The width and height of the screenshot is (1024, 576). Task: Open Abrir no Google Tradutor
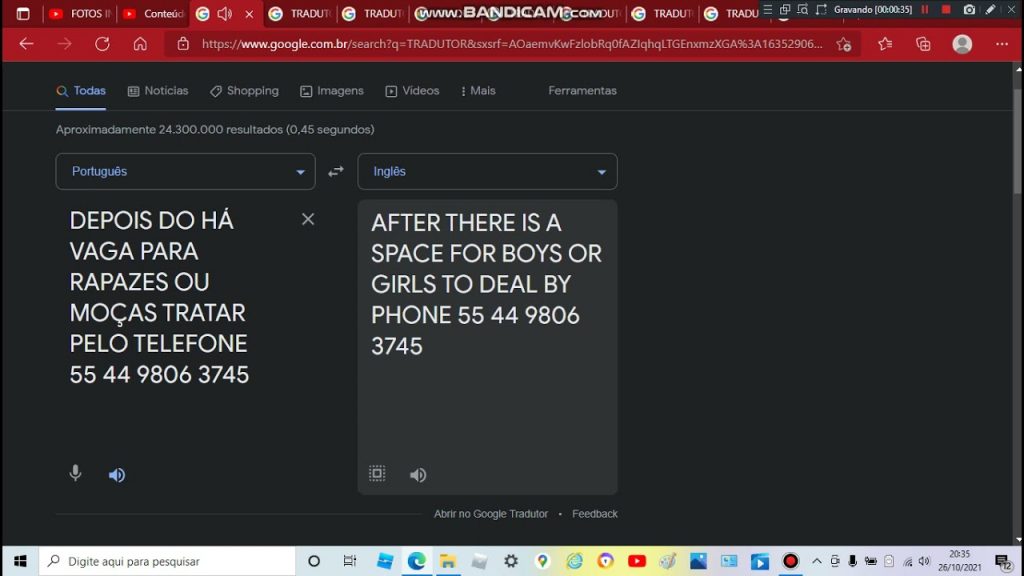(x=491, y=513)
